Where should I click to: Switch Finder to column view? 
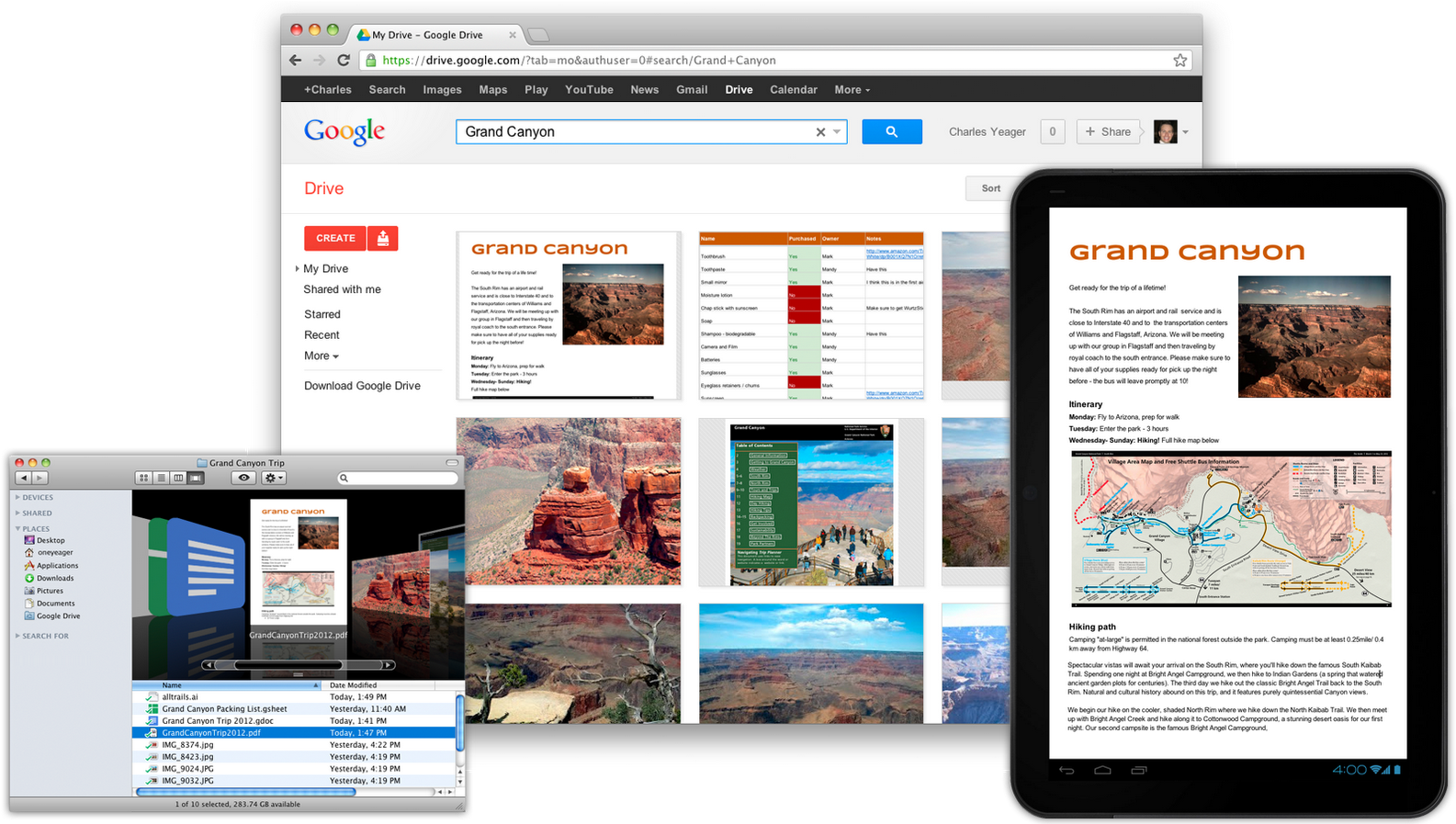click(x=178, y=478)
